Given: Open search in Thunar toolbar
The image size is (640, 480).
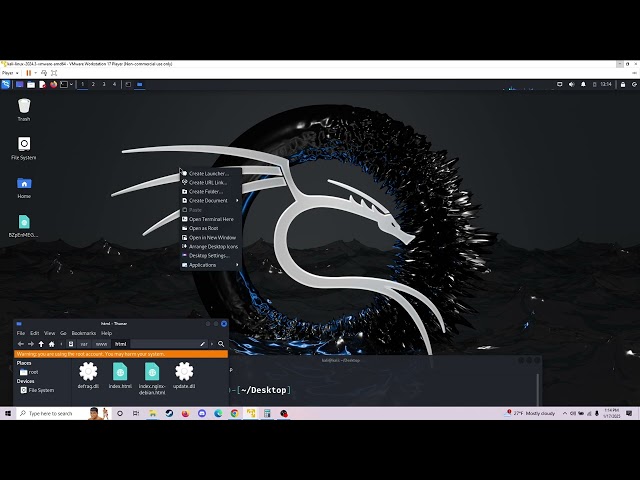Looking at the screenshot, I should pyautogui.click(x=221, y=344).
